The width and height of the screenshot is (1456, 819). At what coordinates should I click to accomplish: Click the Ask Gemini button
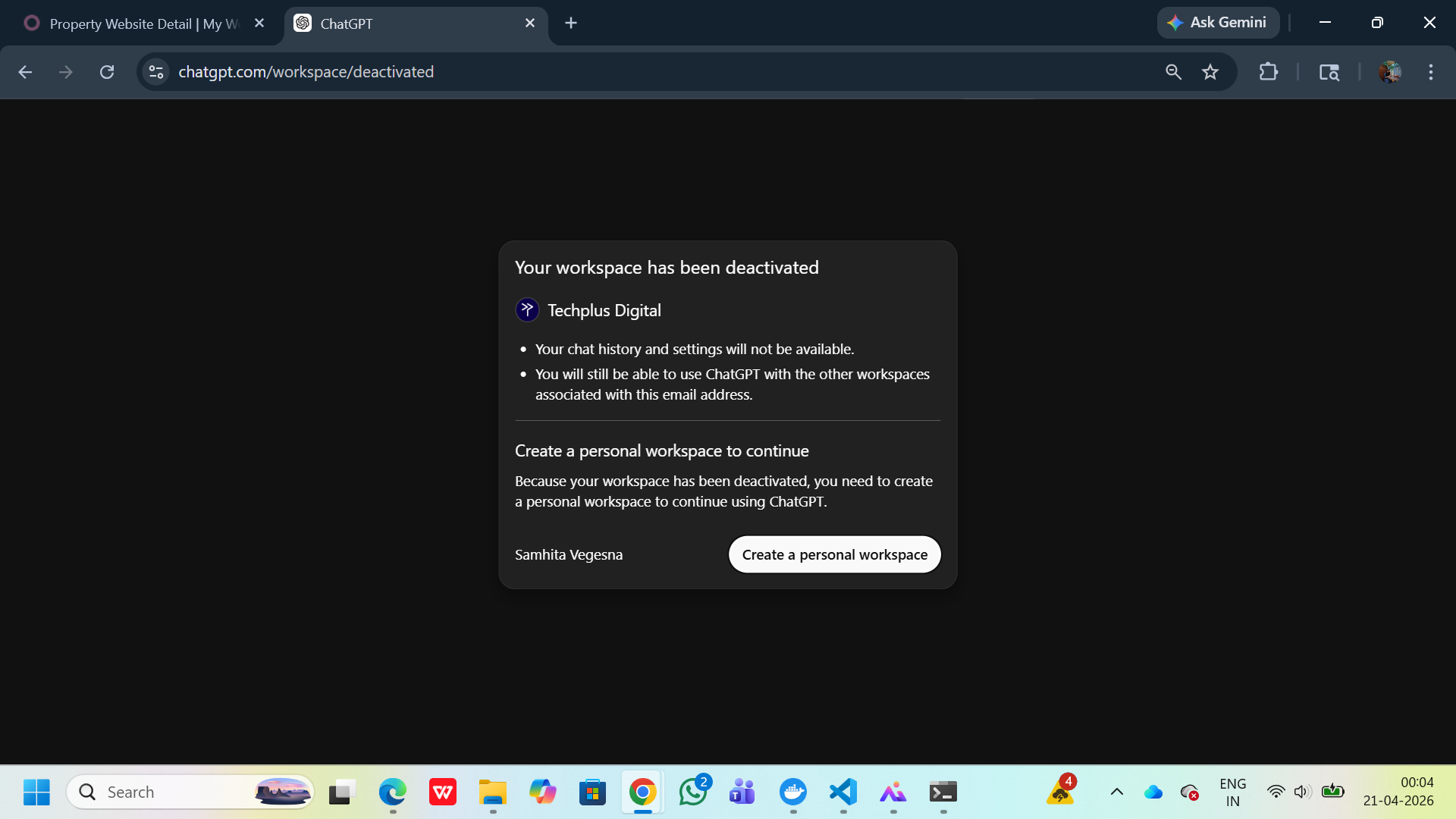(x=1218, y=23)
